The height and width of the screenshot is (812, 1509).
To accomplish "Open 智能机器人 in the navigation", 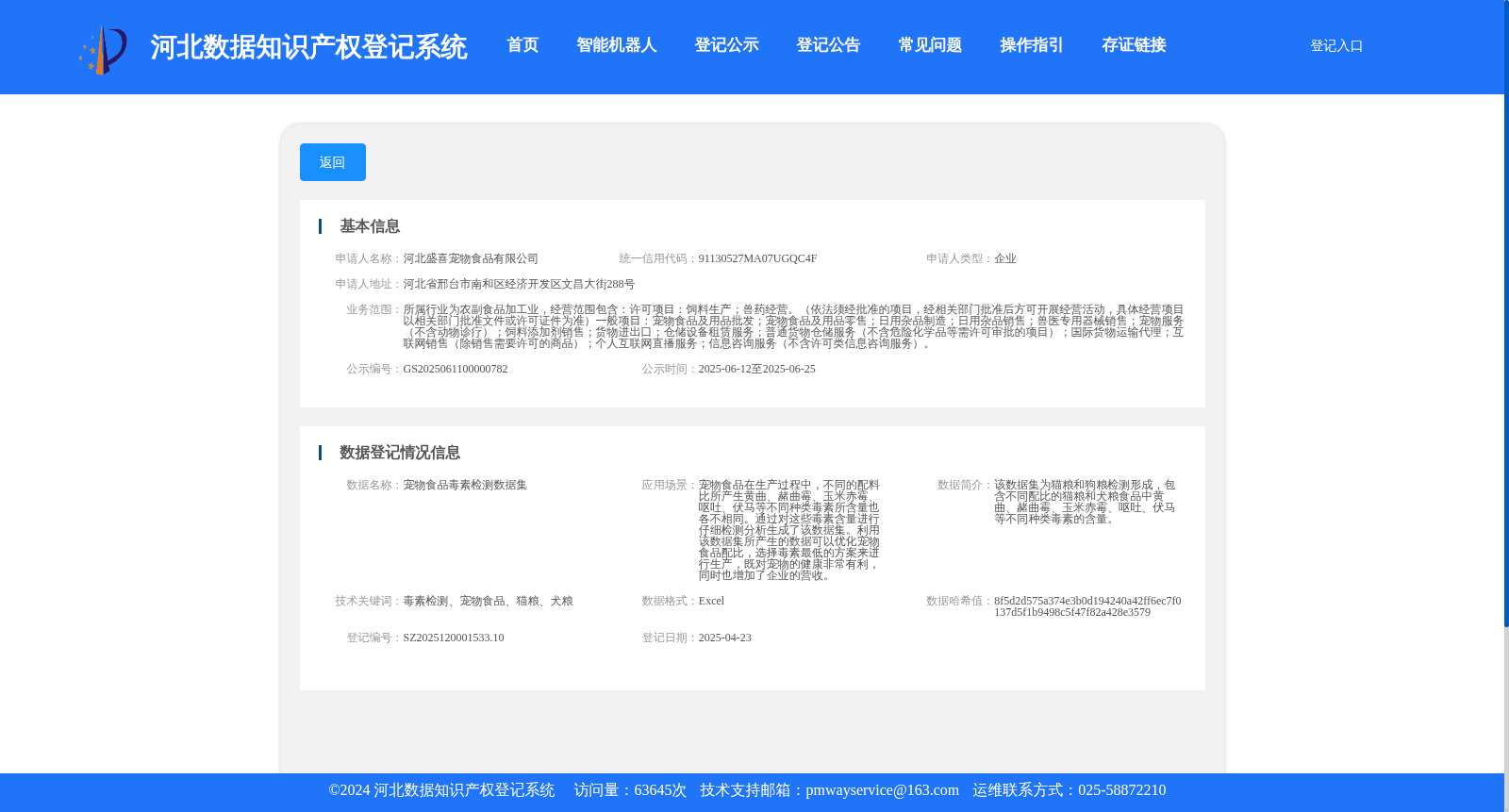I will point(617,45).
